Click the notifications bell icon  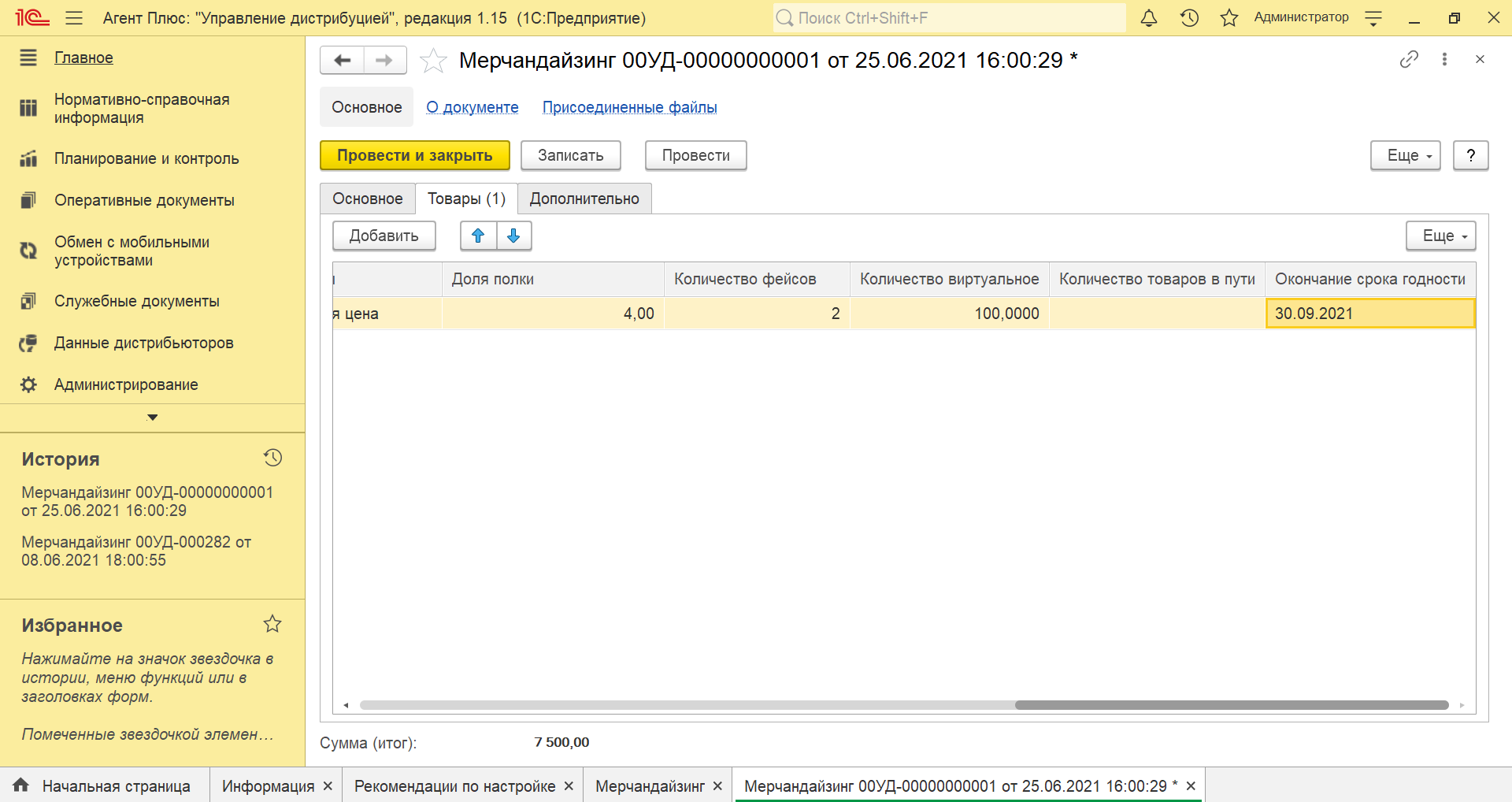1149,17
